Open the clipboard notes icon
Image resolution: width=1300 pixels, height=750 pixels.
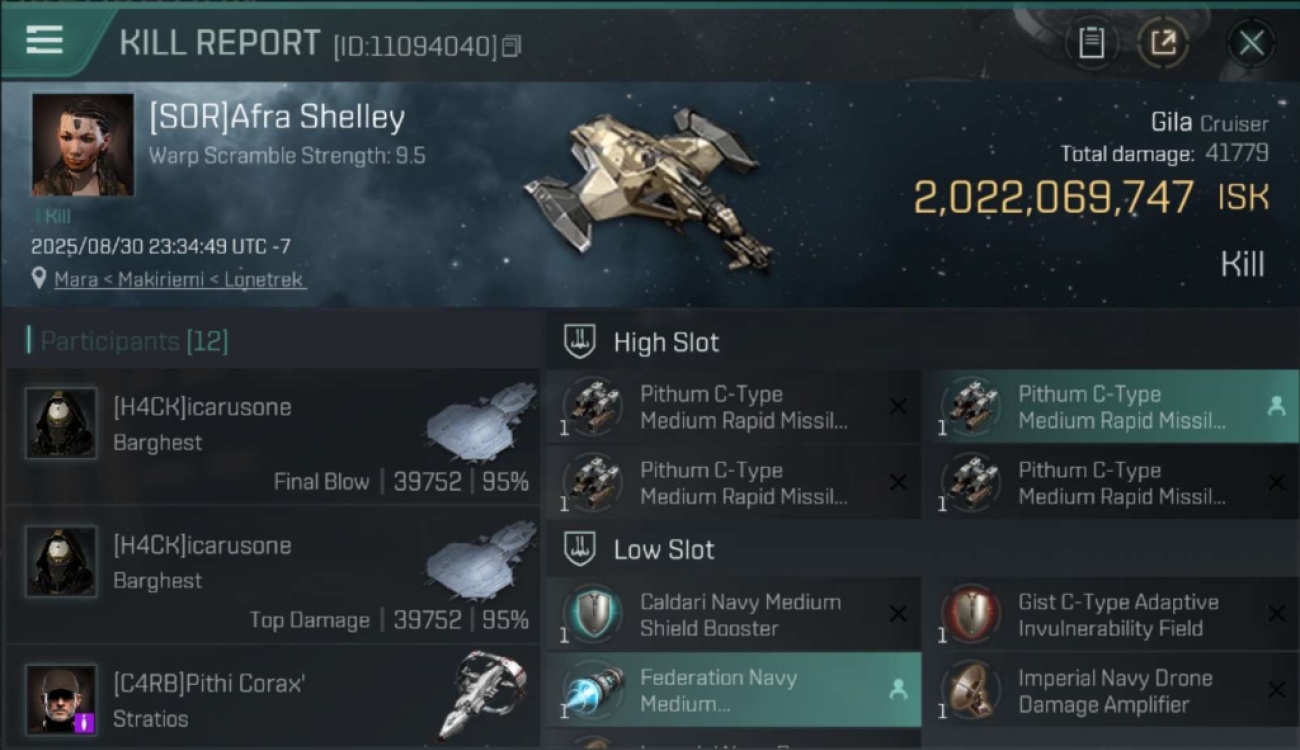click(x=1091, y=43)
